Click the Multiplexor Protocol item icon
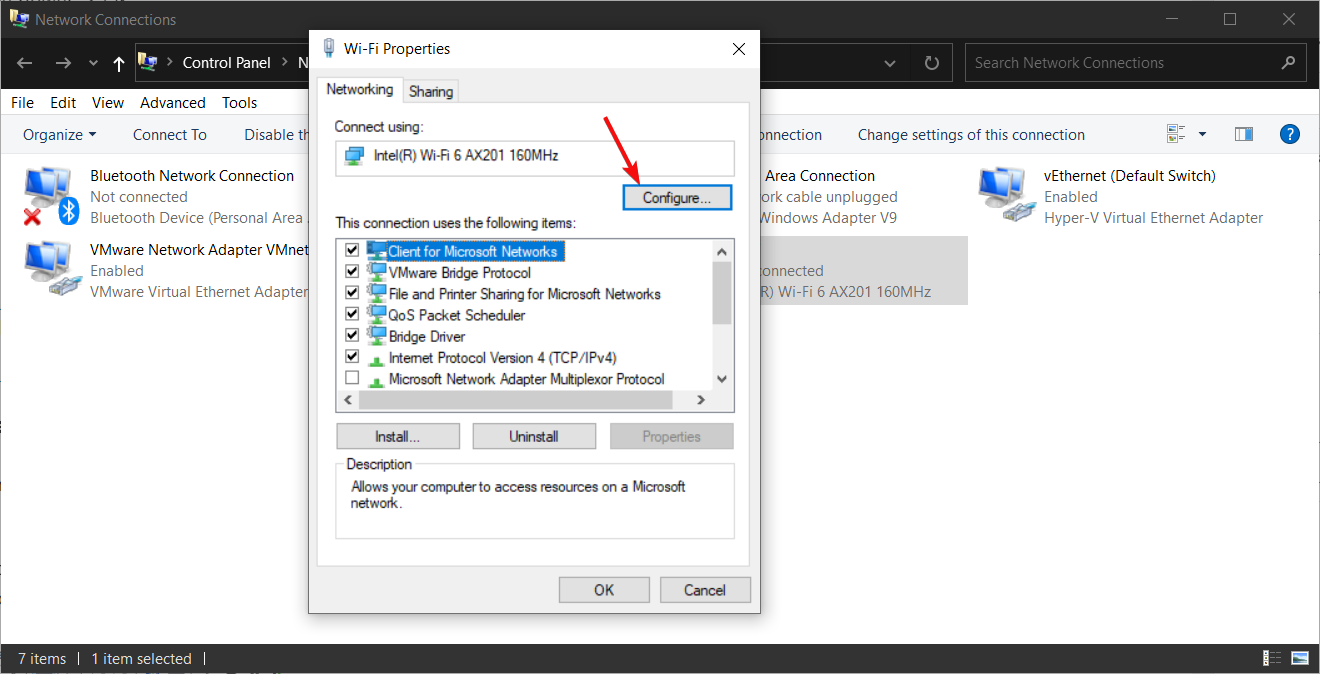The height and width of the screenshot is (674, 1320). [376, 380]
